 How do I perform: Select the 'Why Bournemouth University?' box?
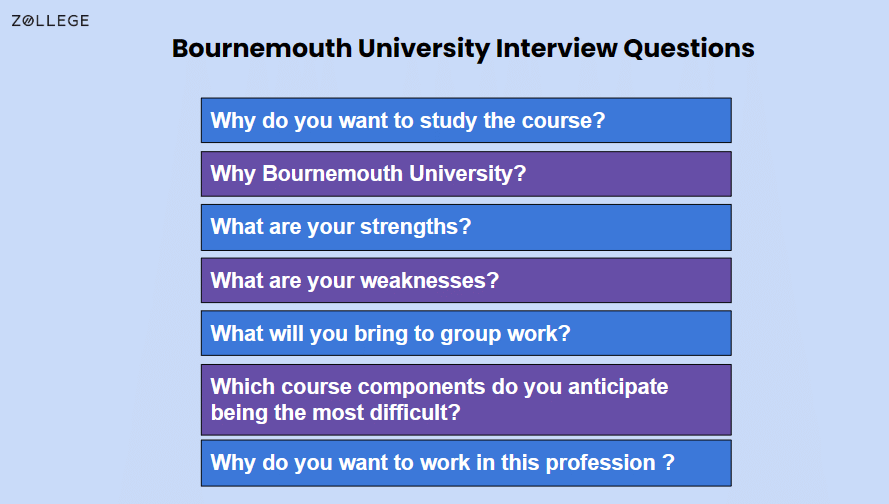466,173
